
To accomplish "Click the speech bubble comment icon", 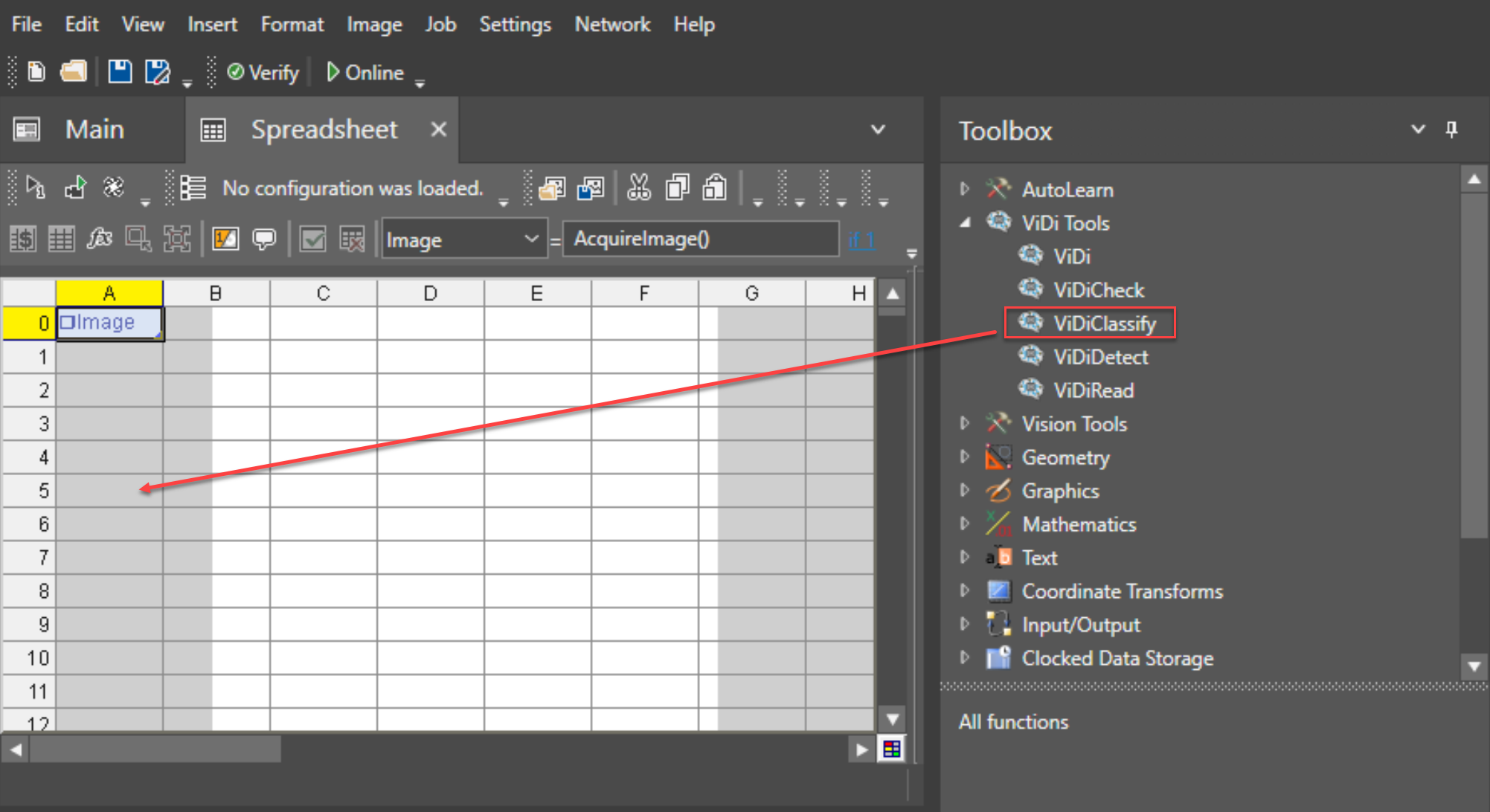I will pos(264,239).
